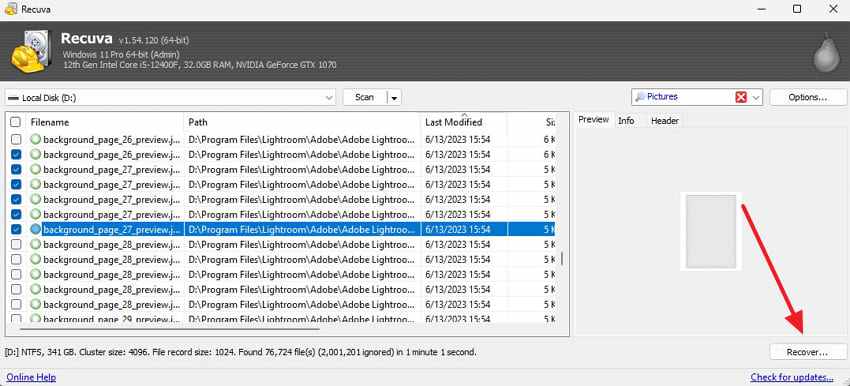Click the status bar text about NTFS, 341 GB

coord(241,352)
